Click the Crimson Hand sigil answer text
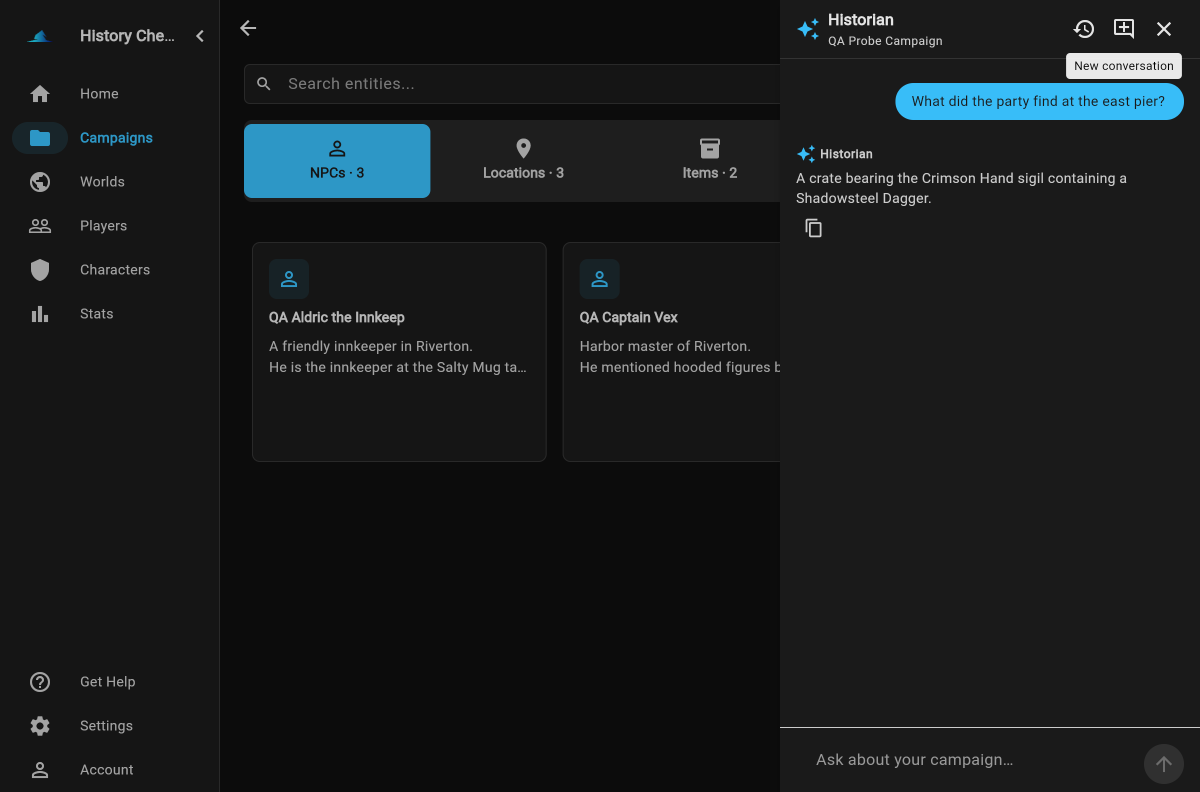The height and width of the screenshot is (792, 1200). (961, 188)
